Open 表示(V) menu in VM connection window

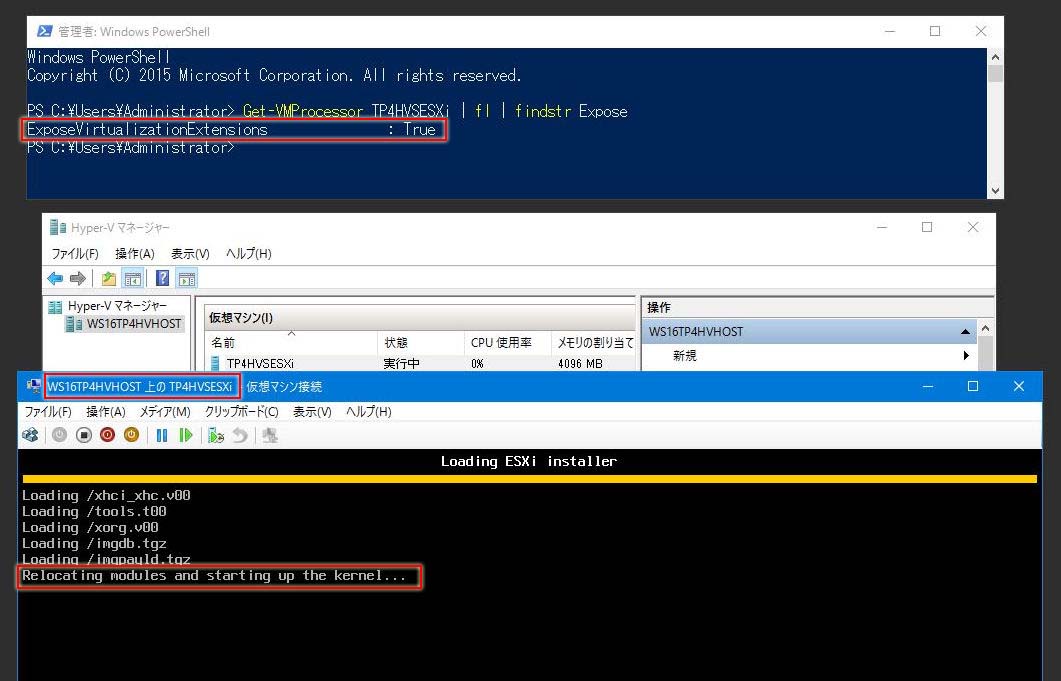[x=312, y=412]
